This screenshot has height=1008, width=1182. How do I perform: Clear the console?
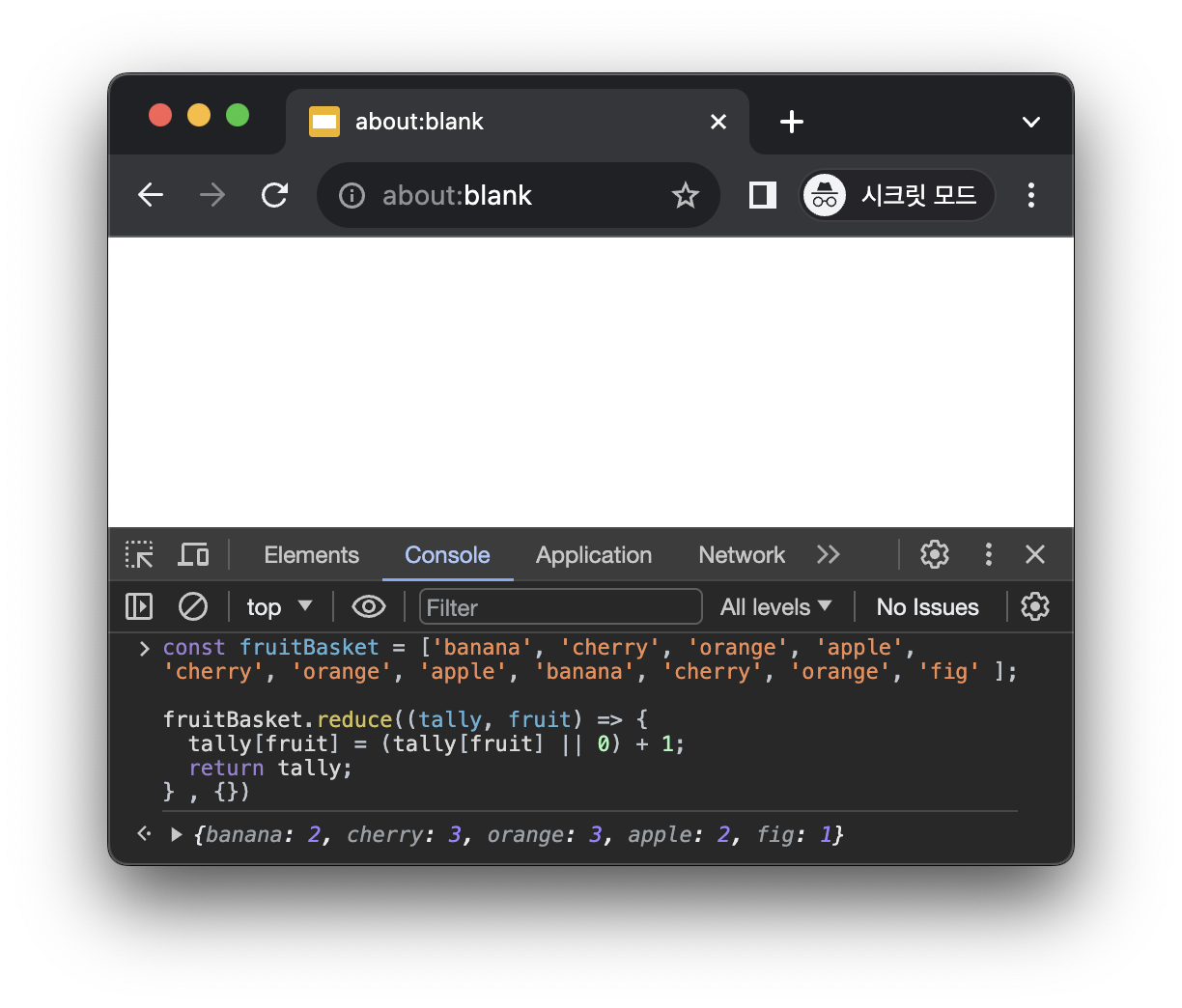pyautogui.click(x=193, y=606)
